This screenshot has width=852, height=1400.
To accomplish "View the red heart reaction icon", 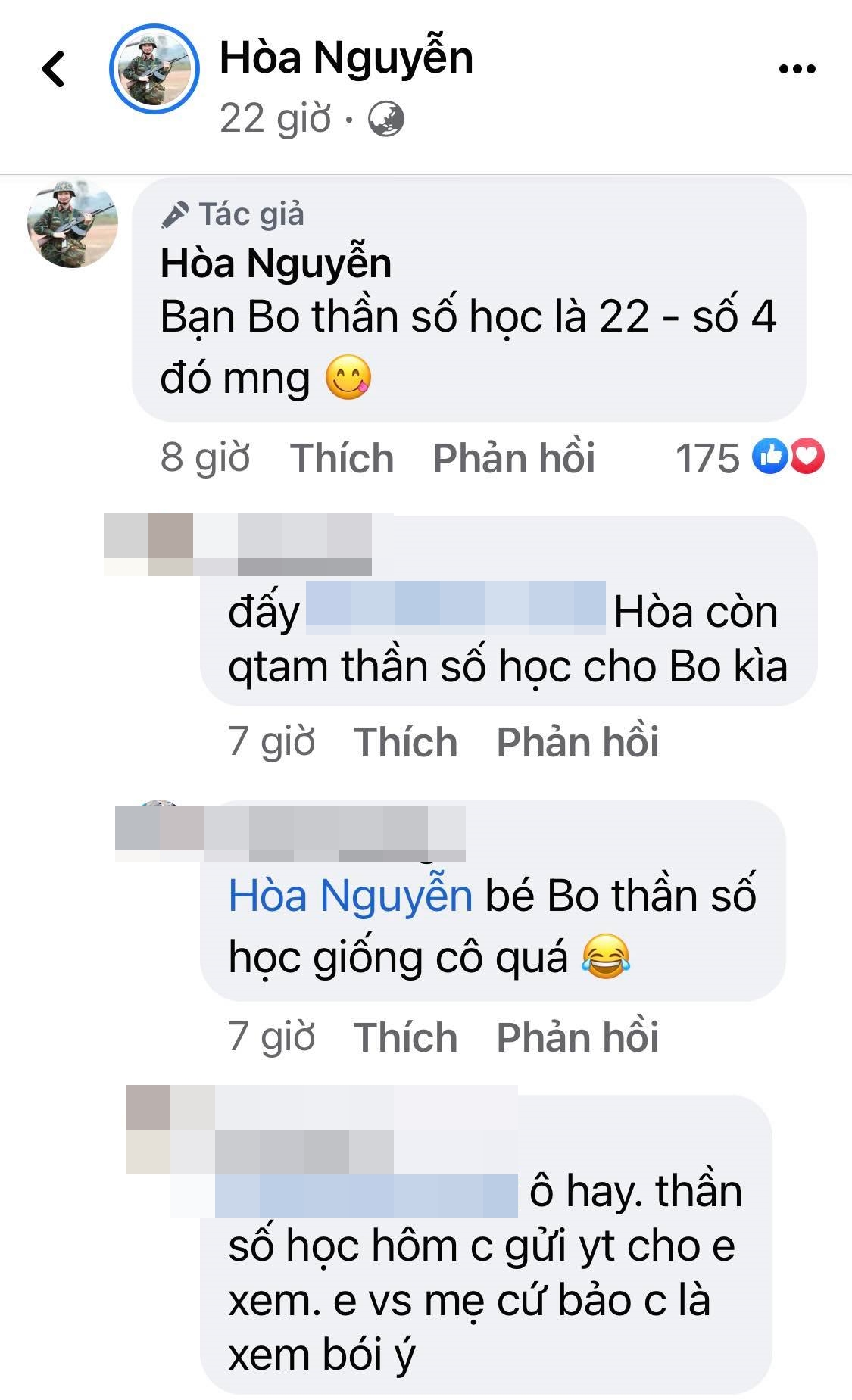I will point(807,457).
